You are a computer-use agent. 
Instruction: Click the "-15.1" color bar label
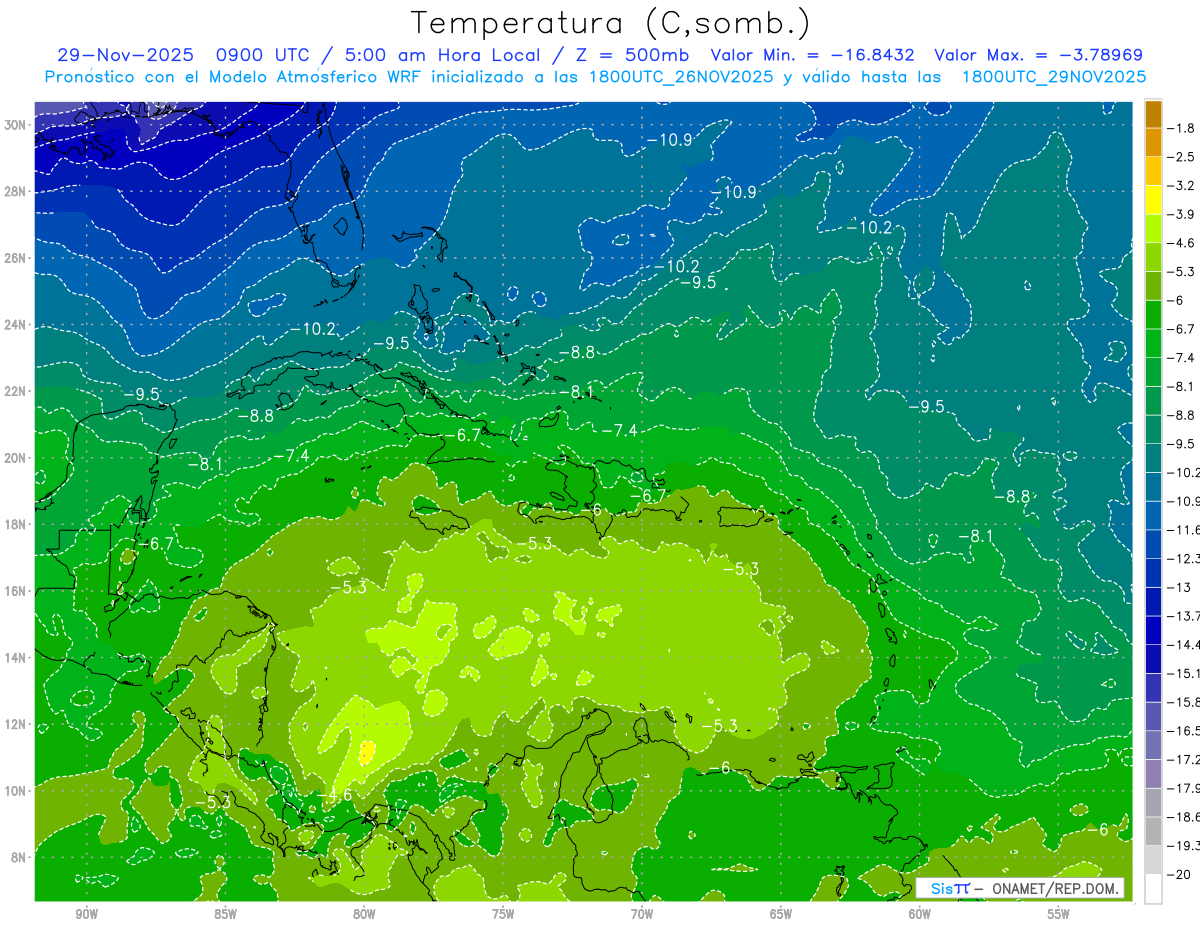click(x=1184, y=673)
